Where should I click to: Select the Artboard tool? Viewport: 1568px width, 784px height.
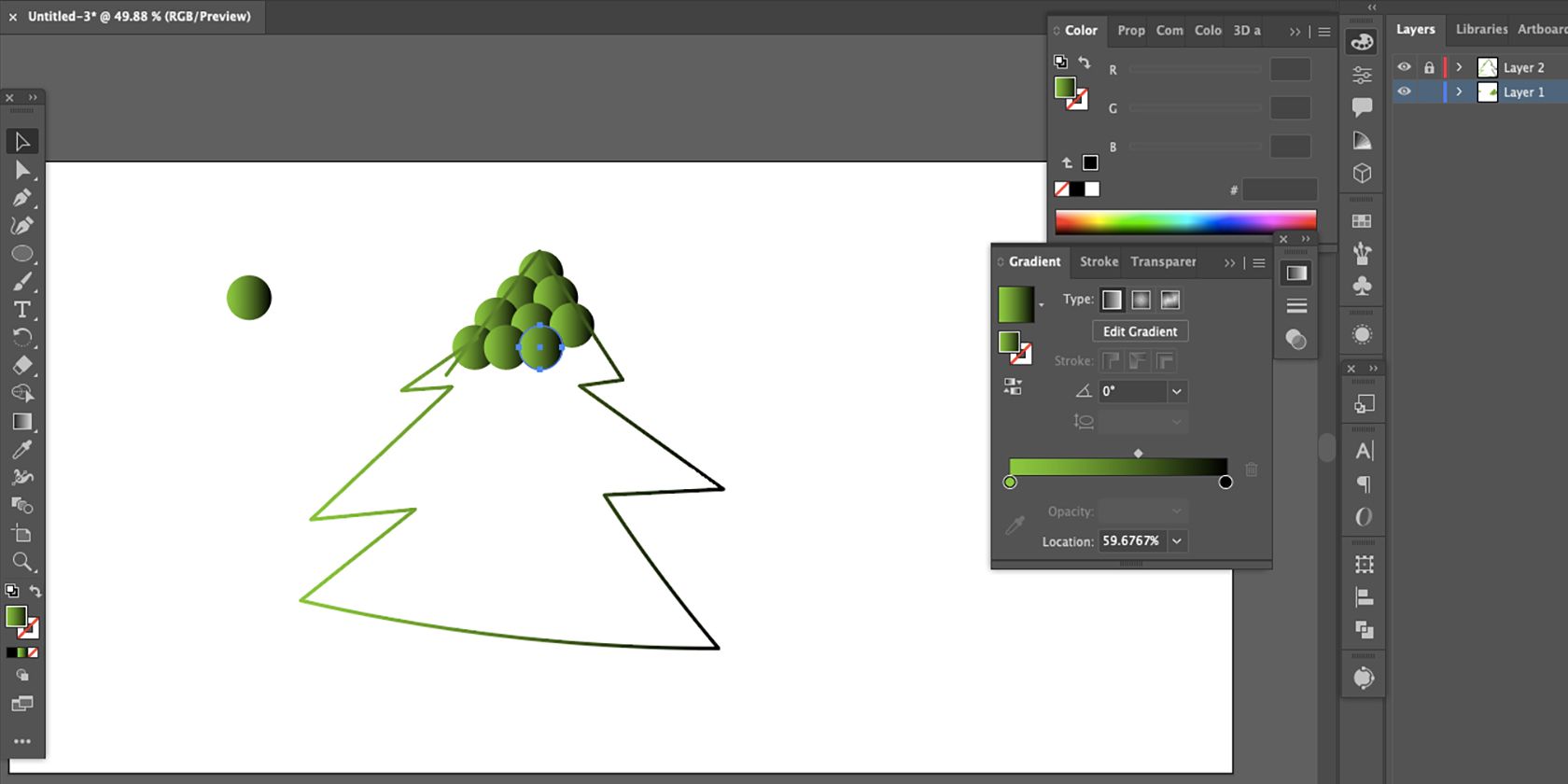click(x=22, y=534)
